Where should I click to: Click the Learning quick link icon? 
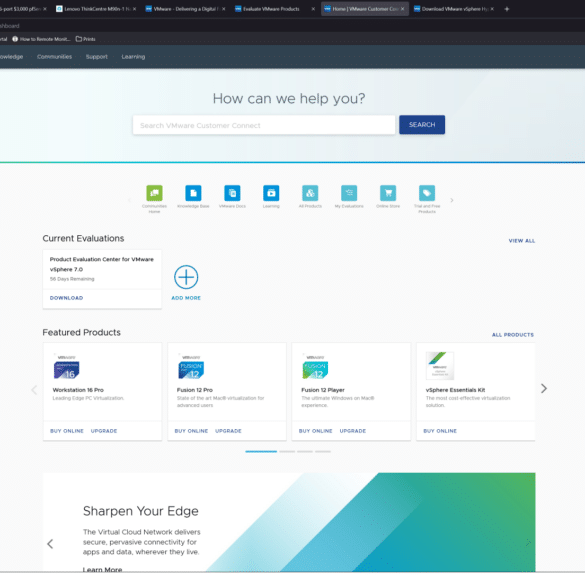[271, 193]
